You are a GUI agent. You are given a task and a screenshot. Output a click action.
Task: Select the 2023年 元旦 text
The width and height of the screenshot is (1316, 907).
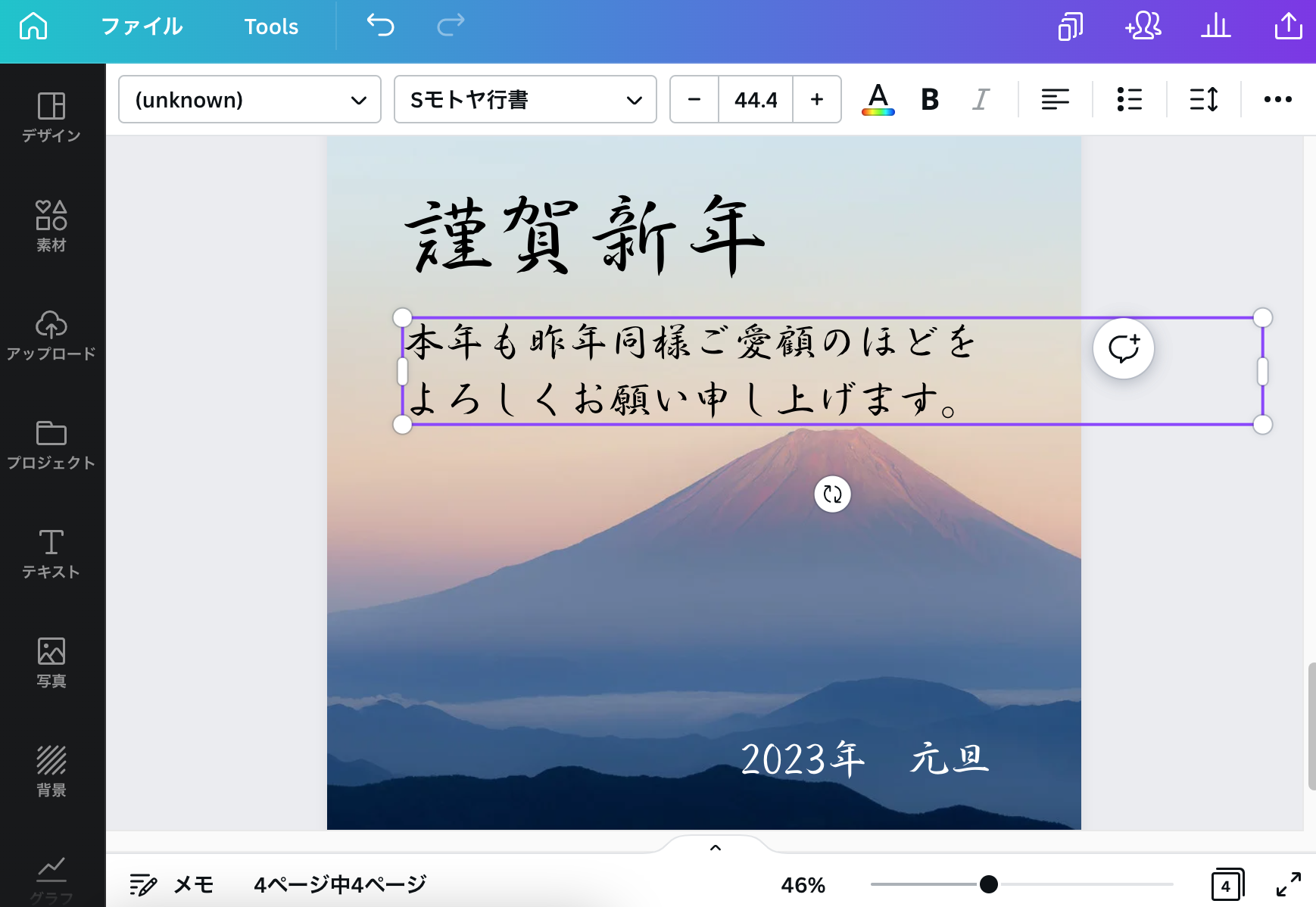(865, 759)
